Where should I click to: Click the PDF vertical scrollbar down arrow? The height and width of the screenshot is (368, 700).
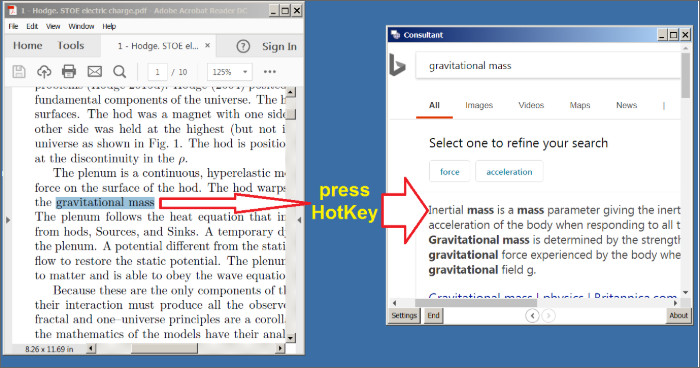coord(291,338)
